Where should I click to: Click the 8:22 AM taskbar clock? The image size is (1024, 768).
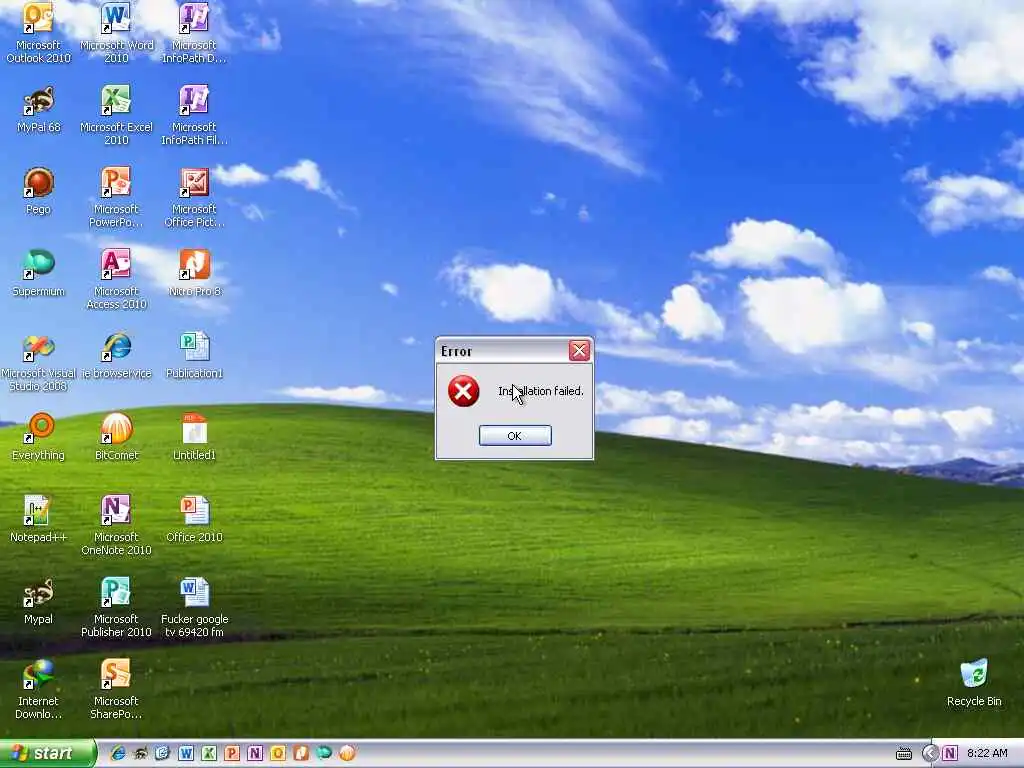[x=987, y=754]
